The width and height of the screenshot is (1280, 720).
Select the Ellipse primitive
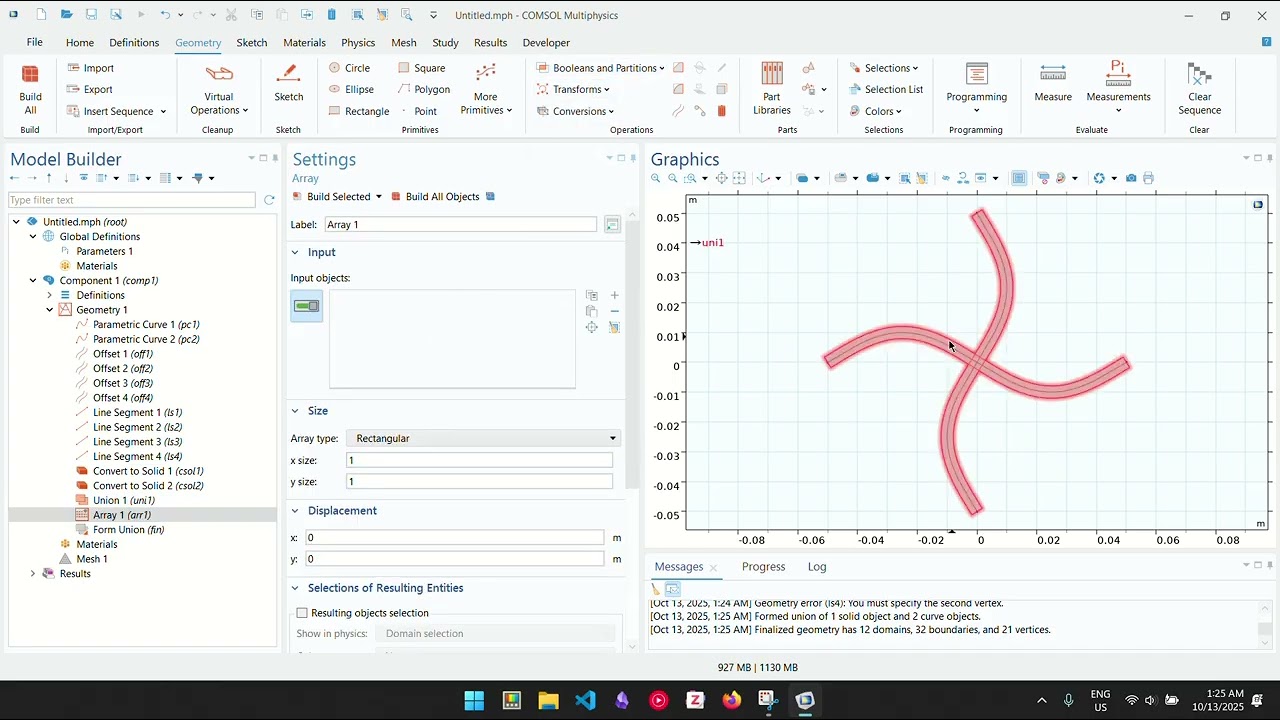tap(351, 89)
